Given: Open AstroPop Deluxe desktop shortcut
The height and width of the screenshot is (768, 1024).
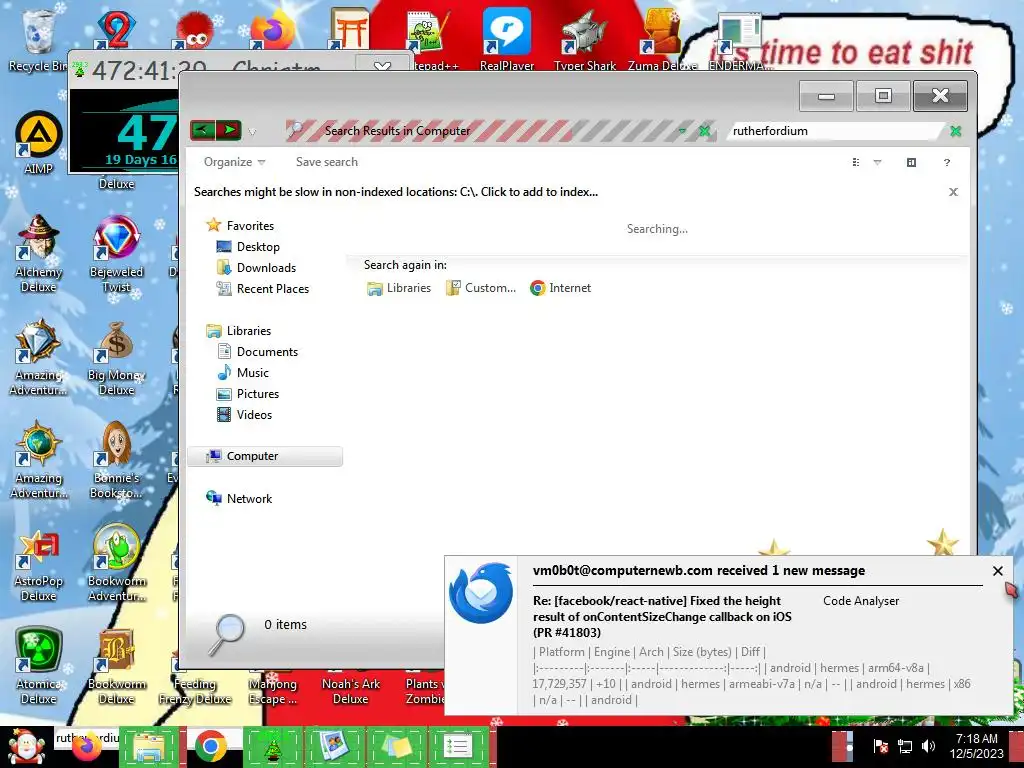Looking at the screenshot, I should click(39, 564).
